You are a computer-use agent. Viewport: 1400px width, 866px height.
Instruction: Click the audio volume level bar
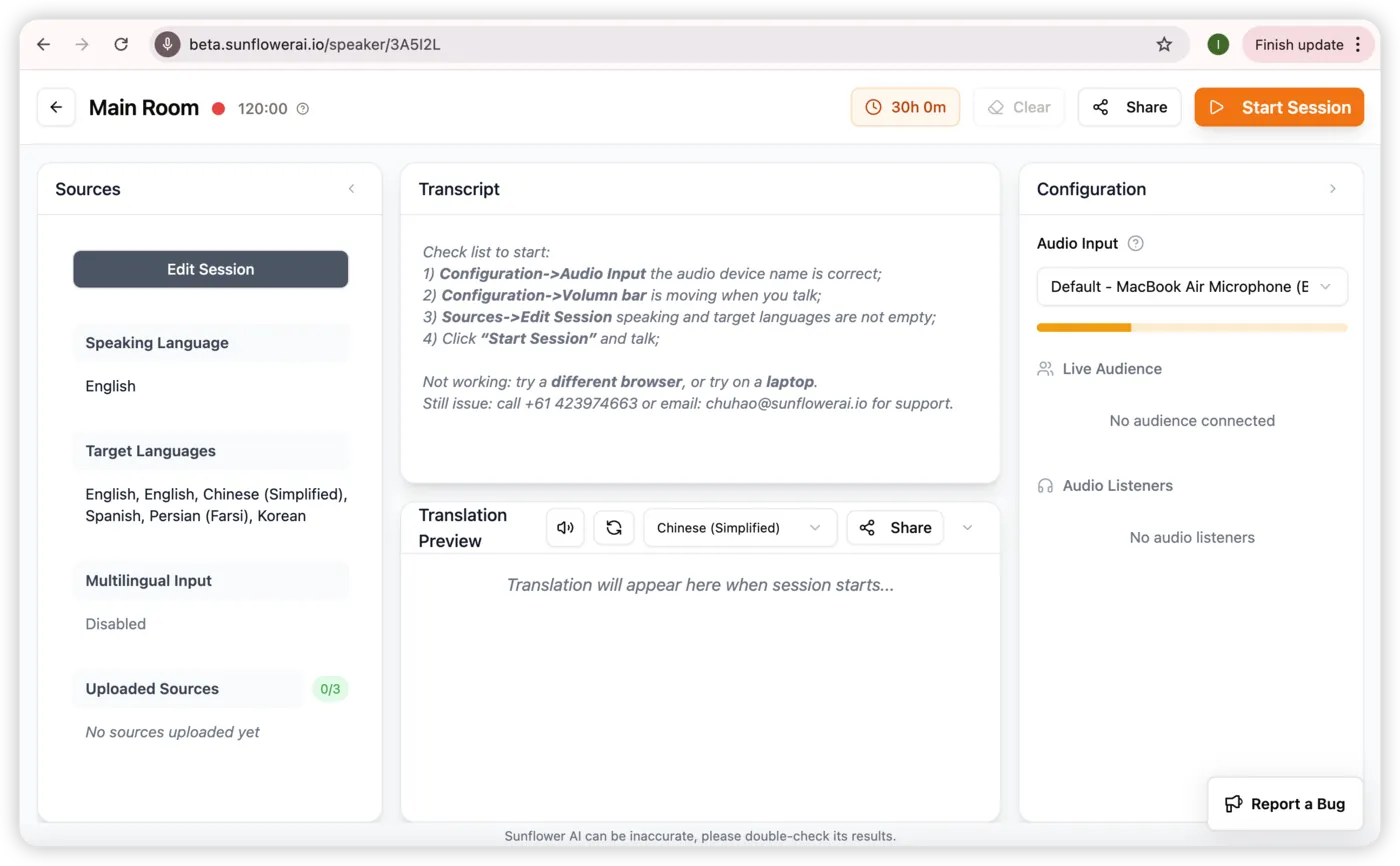[x=1192, y=327]
